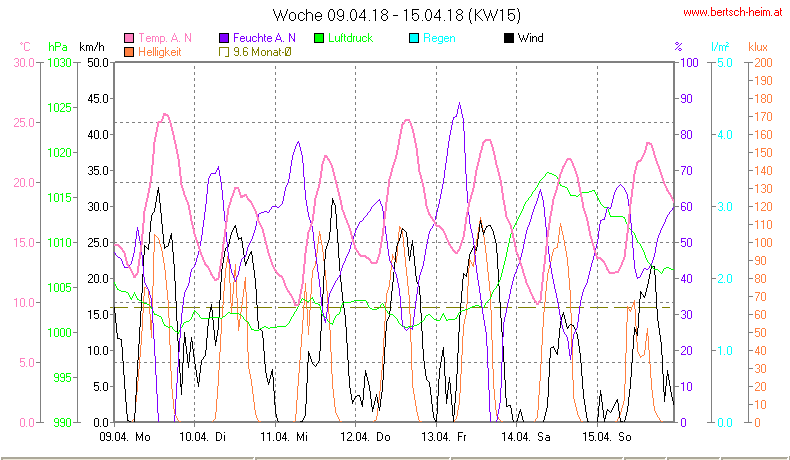Click the hPa axis unit label
This screenshot has width=790, height=460.
58,47
